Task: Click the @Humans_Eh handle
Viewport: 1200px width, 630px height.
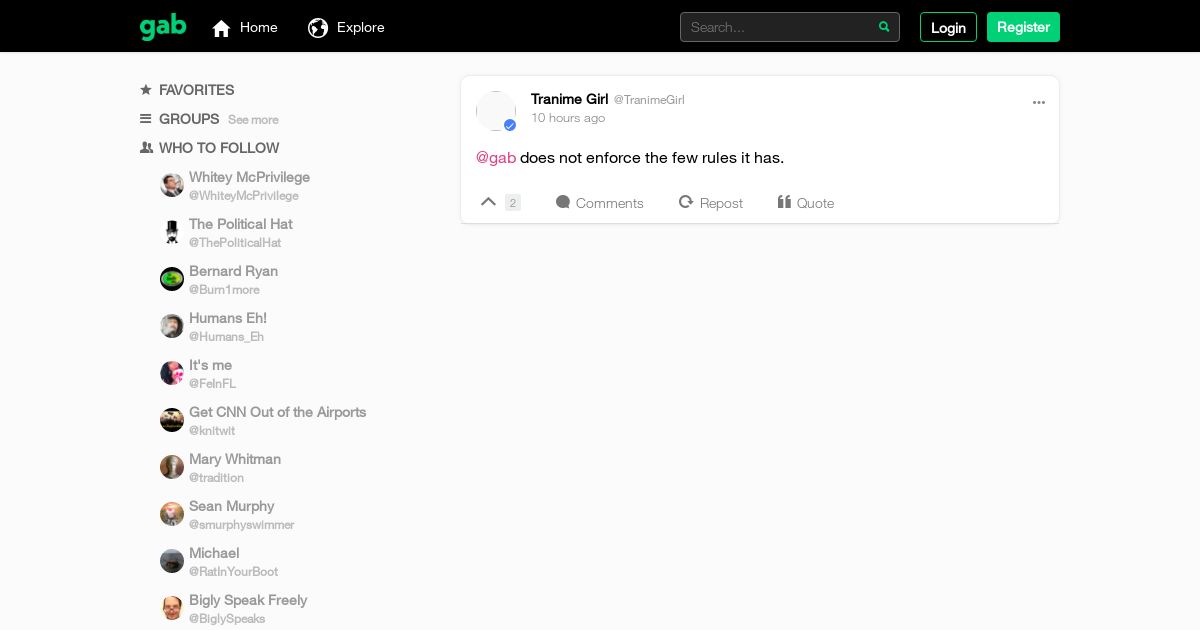Action: (x=226, y=337)
